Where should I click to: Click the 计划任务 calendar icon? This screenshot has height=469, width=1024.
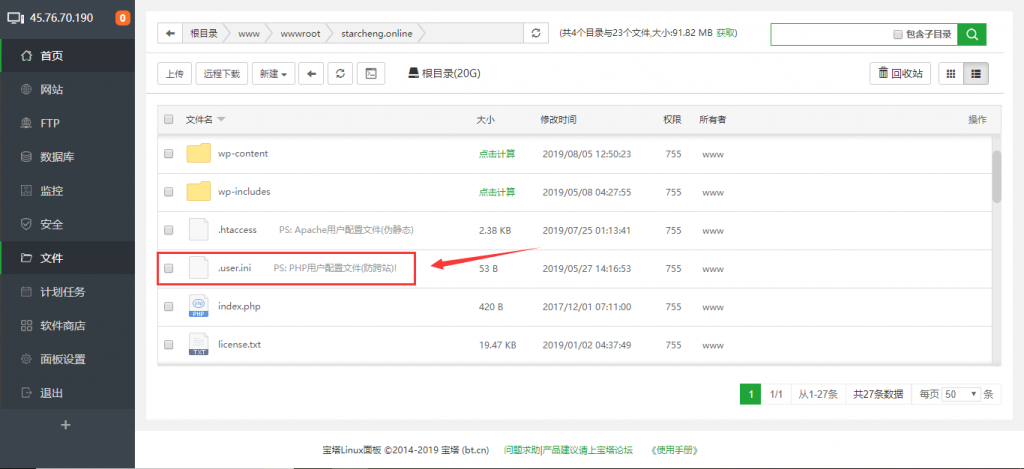pos(26,292)
